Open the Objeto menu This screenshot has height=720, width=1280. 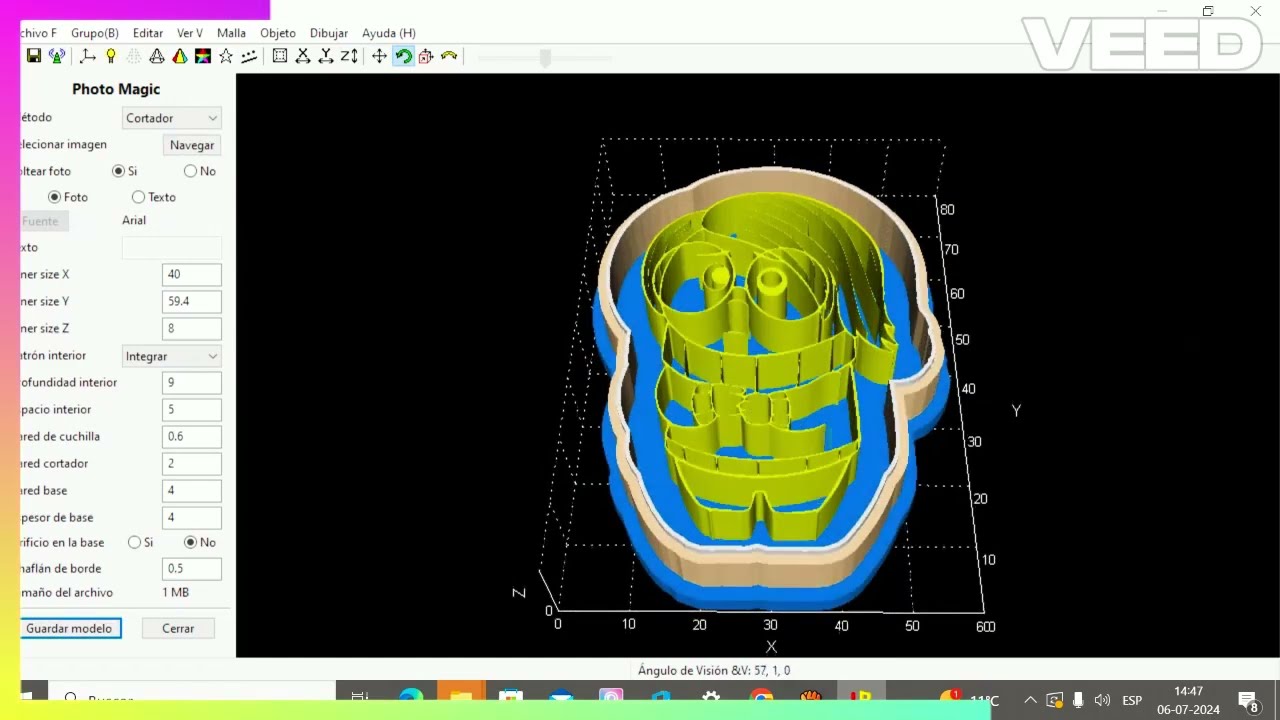(x=278, y=33)
